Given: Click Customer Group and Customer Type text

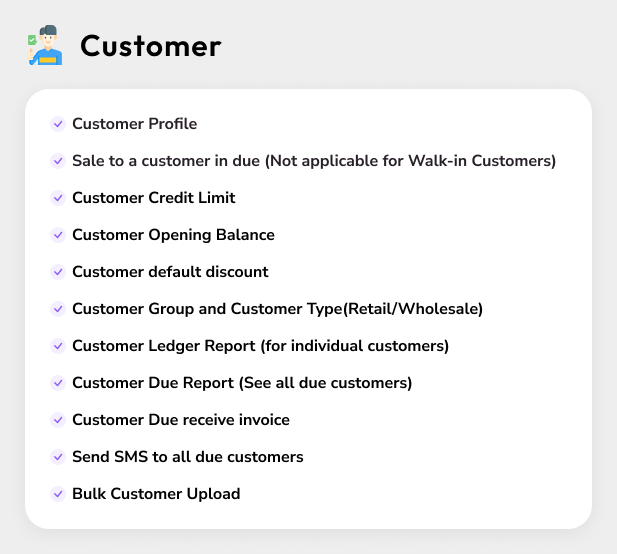Looking at the screenshot, I should pyautogui.click(x=277, y=309).
